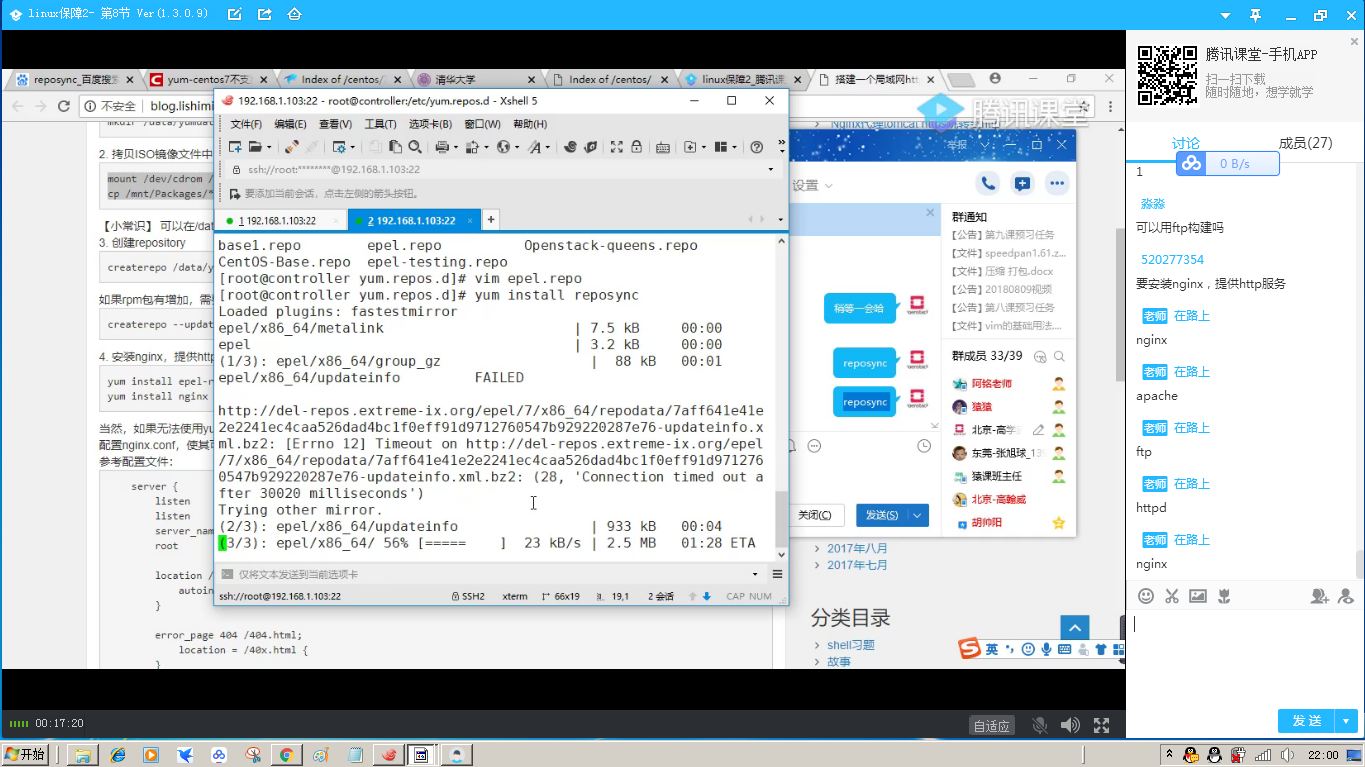Click the Paste clipboard icon in Xshell toolbar
1365x767 pixels.
[395, 147]
